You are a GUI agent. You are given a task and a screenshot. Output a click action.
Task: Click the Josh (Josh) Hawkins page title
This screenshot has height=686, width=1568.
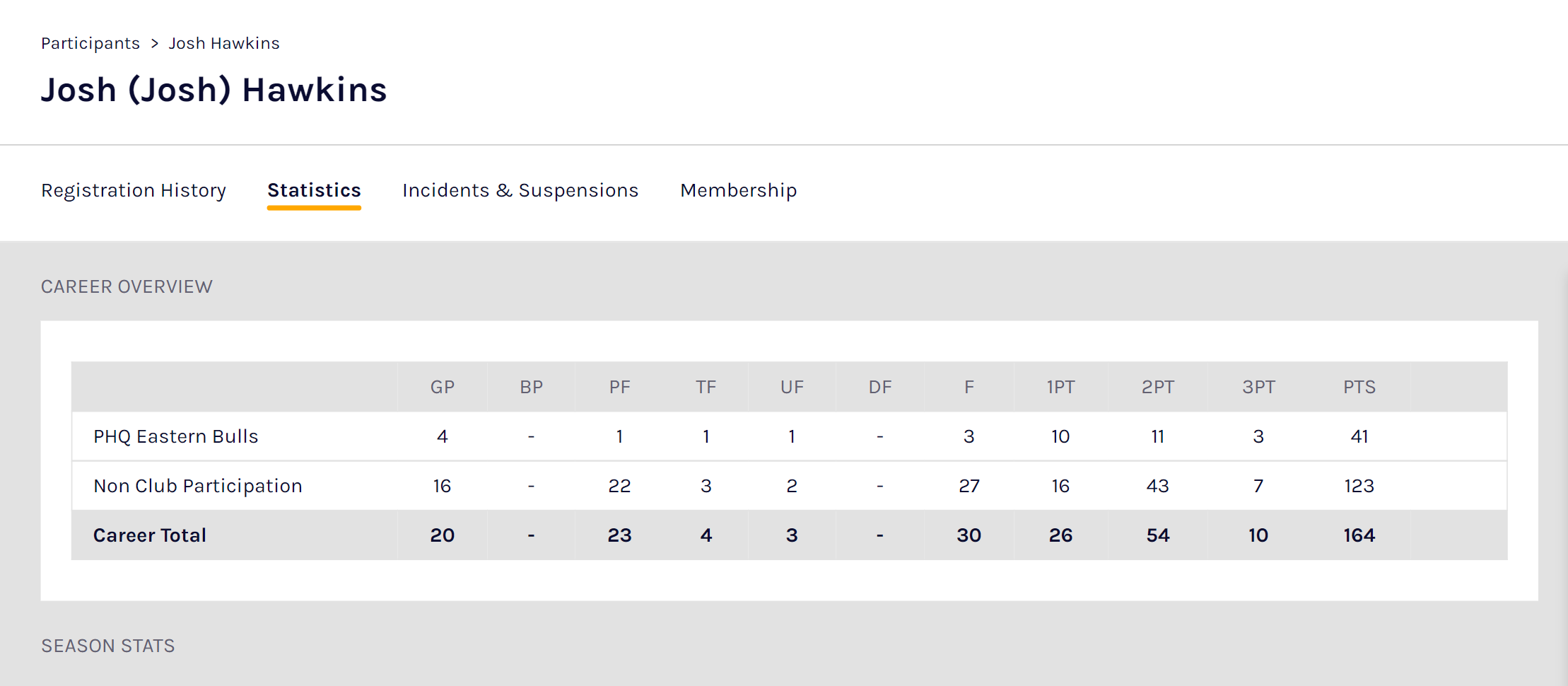(213, 89)
